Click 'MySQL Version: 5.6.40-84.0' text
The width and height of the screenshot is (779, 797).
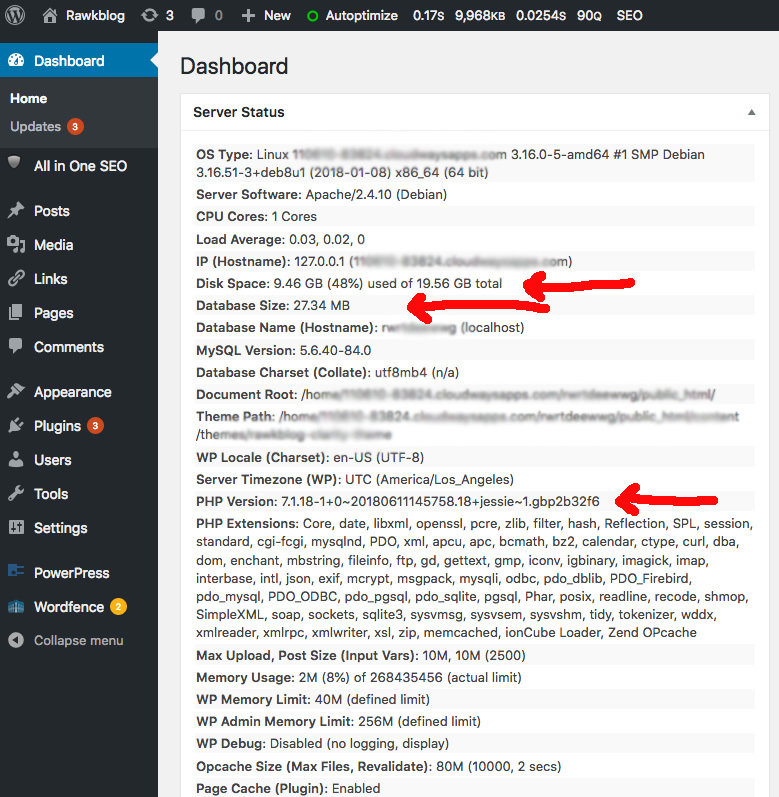pos(284,351)
